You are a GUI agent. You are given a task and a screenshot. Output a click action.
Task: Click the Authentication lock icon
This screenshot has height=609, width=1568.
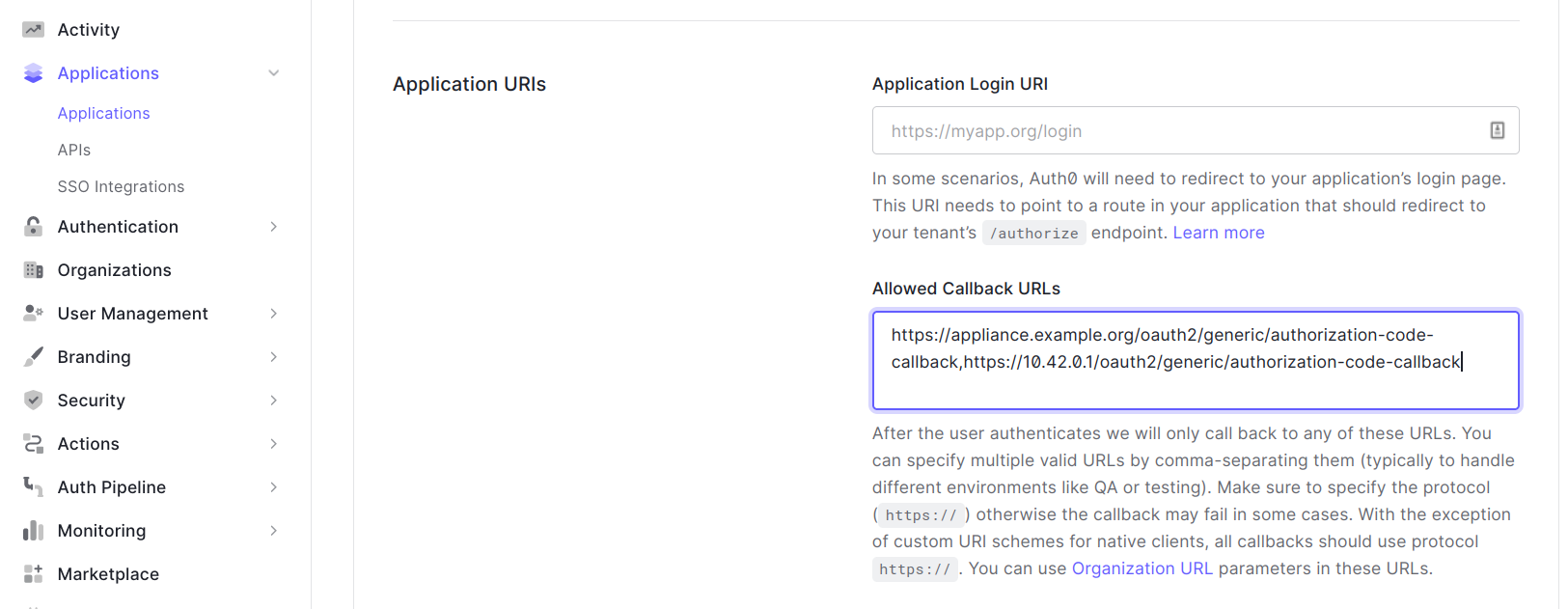[x=34, y=227]
